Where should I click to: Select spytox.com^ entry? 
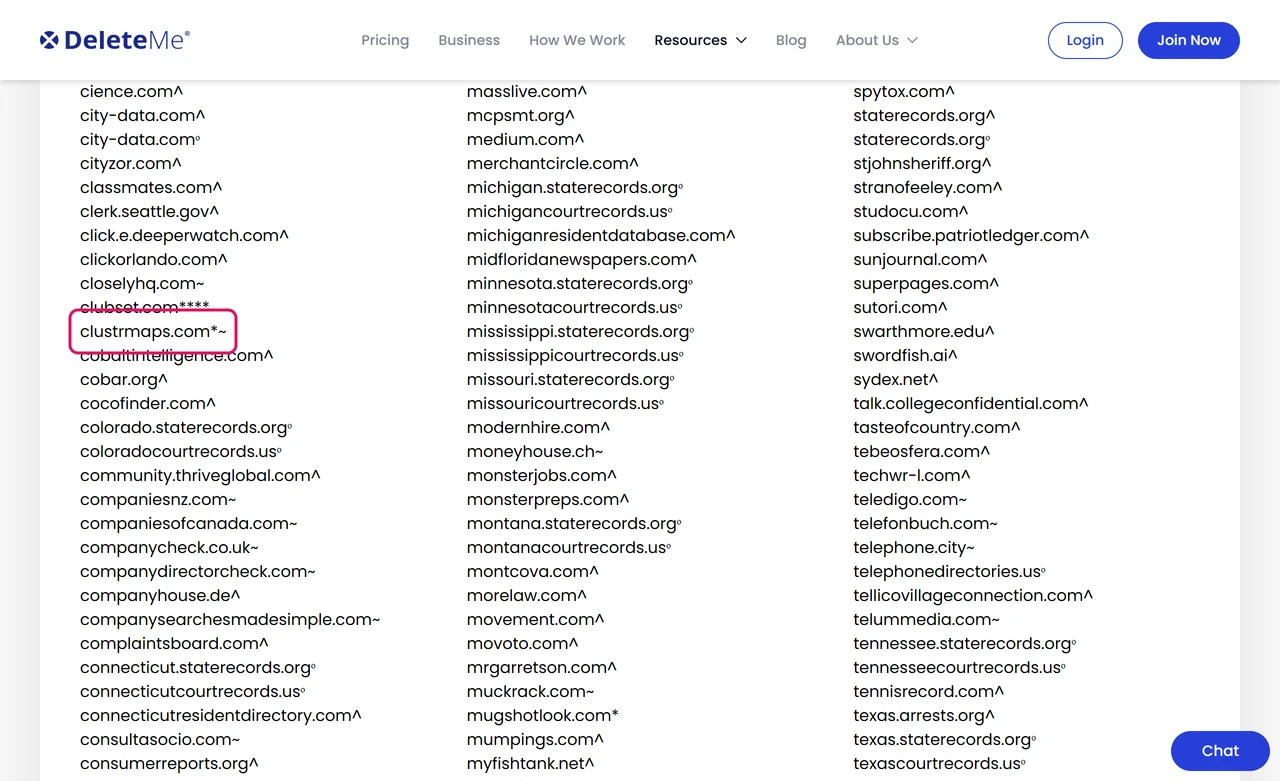[x=904, y=91]
